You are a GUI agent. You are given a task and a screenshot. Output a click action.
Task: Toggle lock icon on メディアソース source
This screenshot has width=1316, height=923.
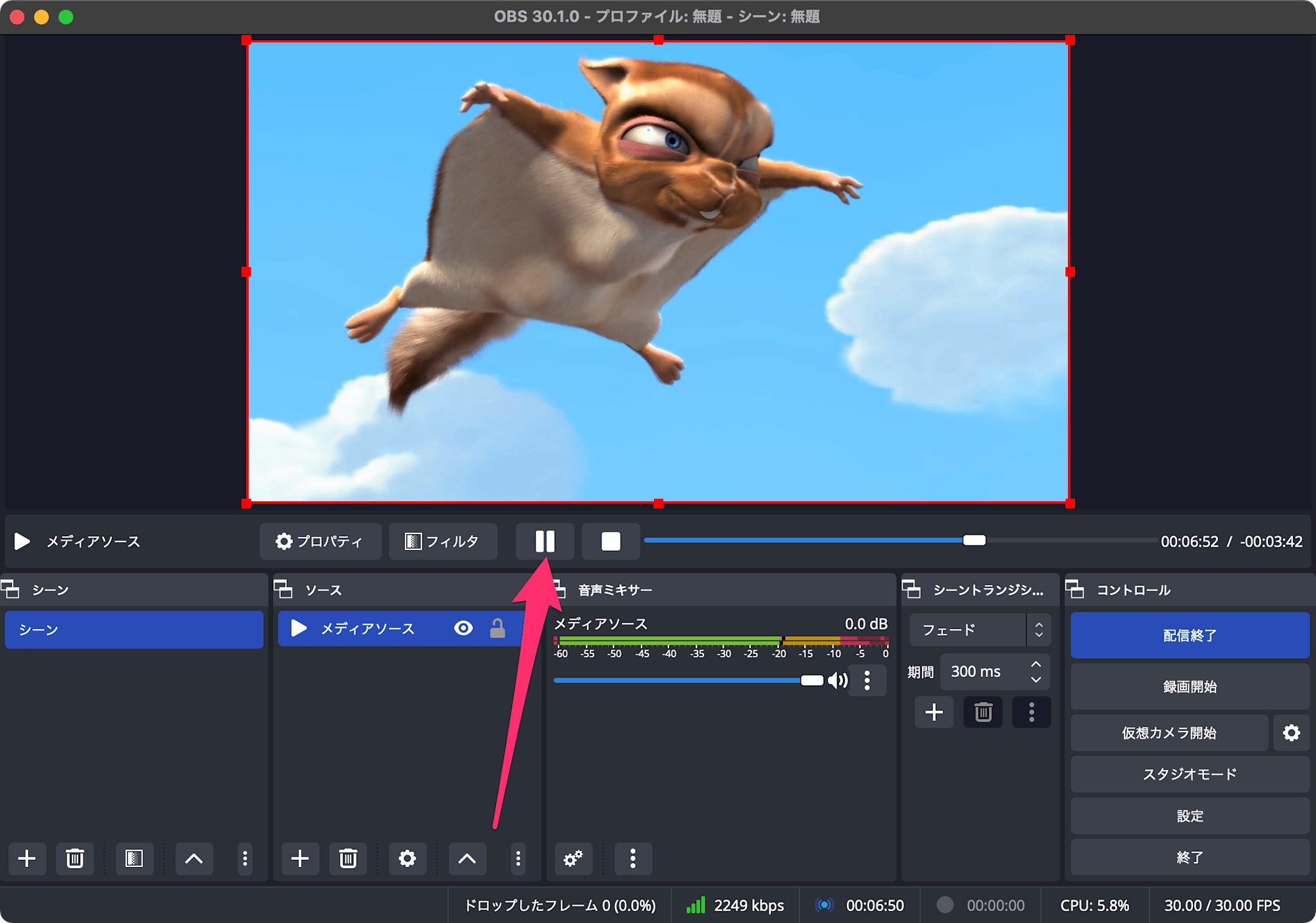click(x=497, y=628)
